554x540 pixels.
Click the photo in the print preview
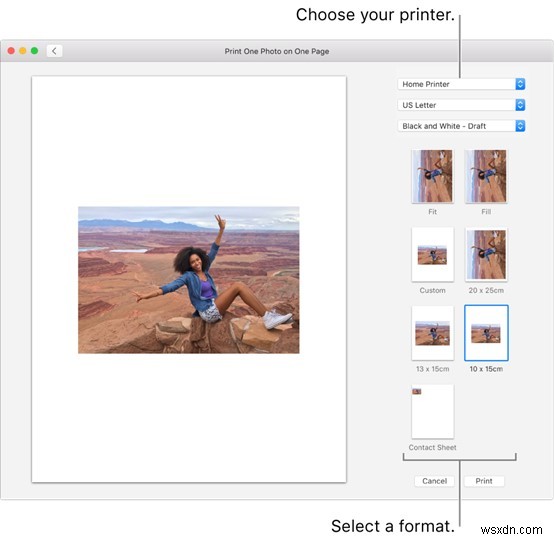pyautogui.click(x=189, y=280)
